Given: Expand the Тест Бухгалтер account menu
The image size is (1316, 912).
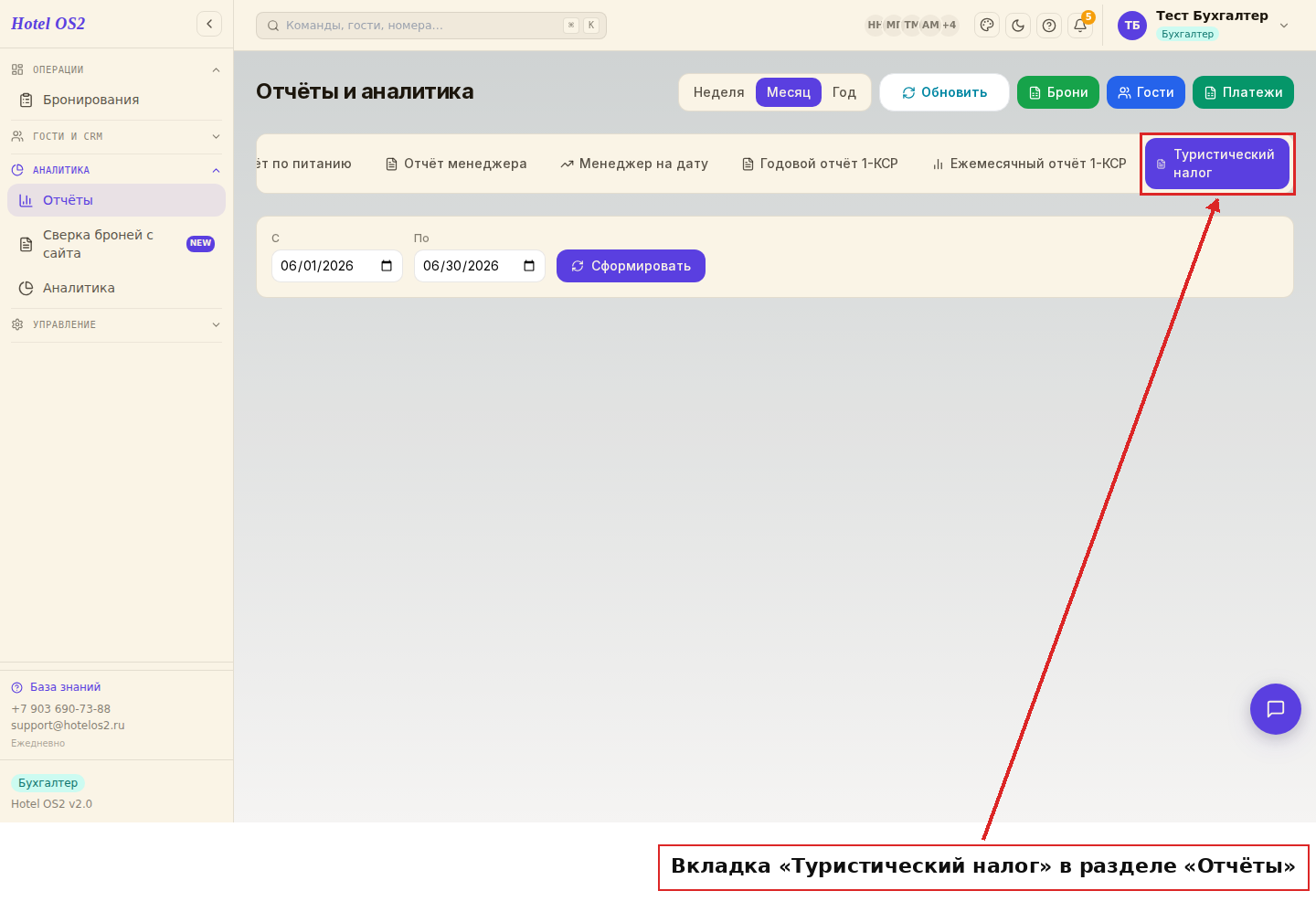Looking at the screenshot, I should [x=1284, y=25].
